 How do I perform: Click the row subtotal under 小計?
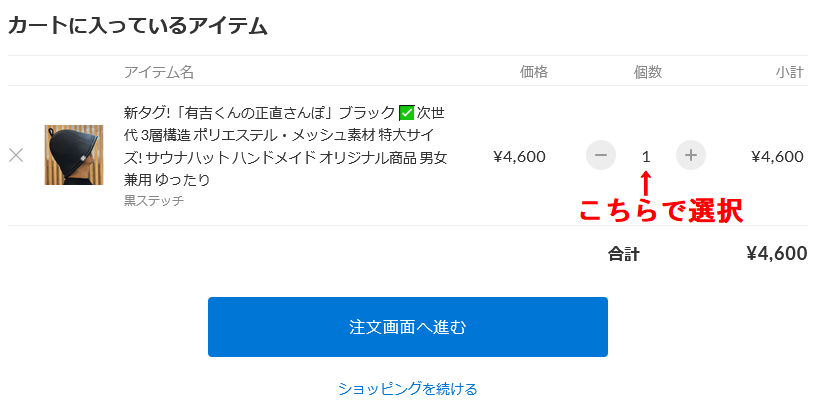tap(777, 156)
